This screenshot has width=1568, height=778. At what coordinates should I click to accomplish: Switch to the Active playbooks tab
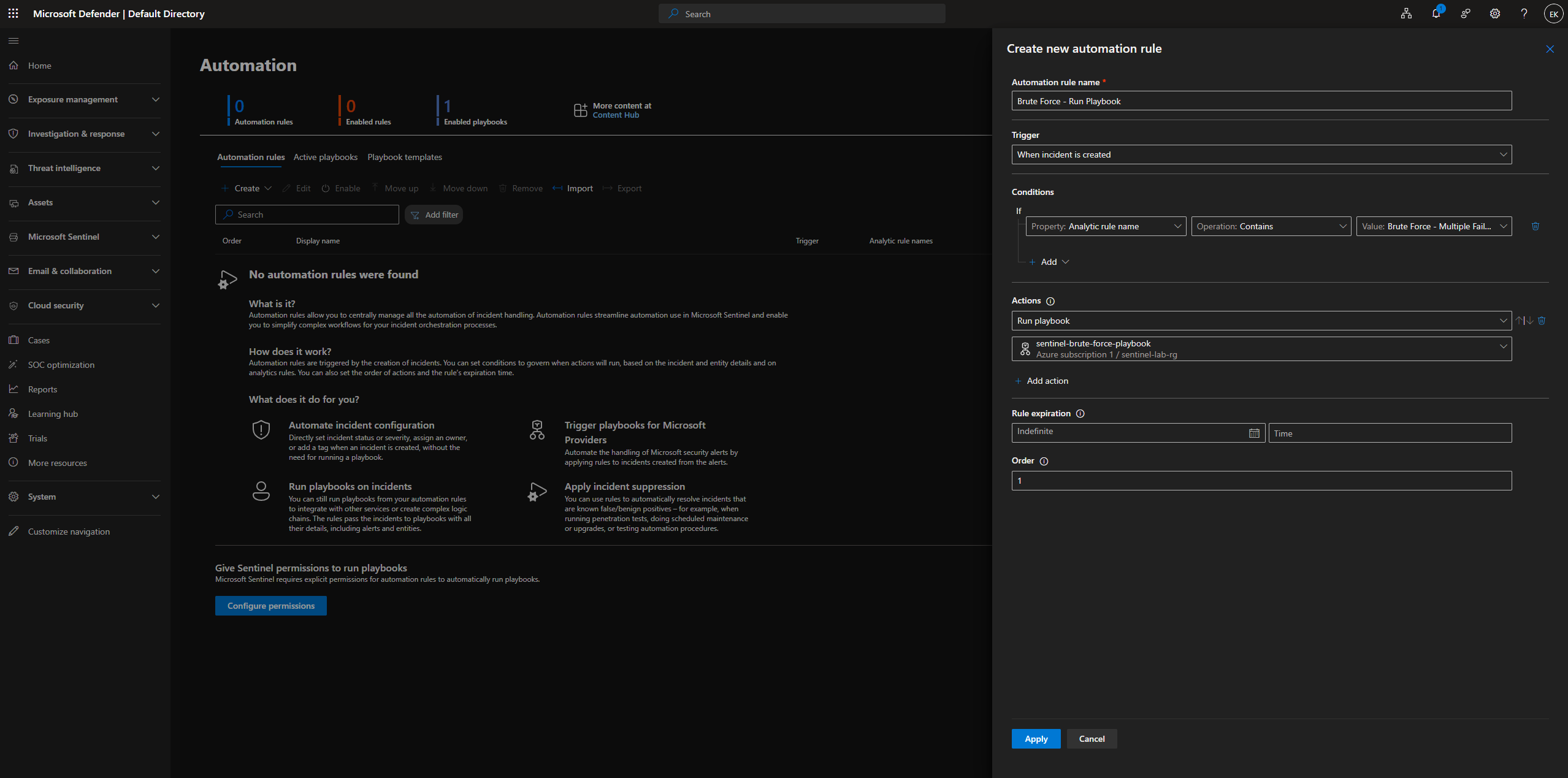(325, 157)
